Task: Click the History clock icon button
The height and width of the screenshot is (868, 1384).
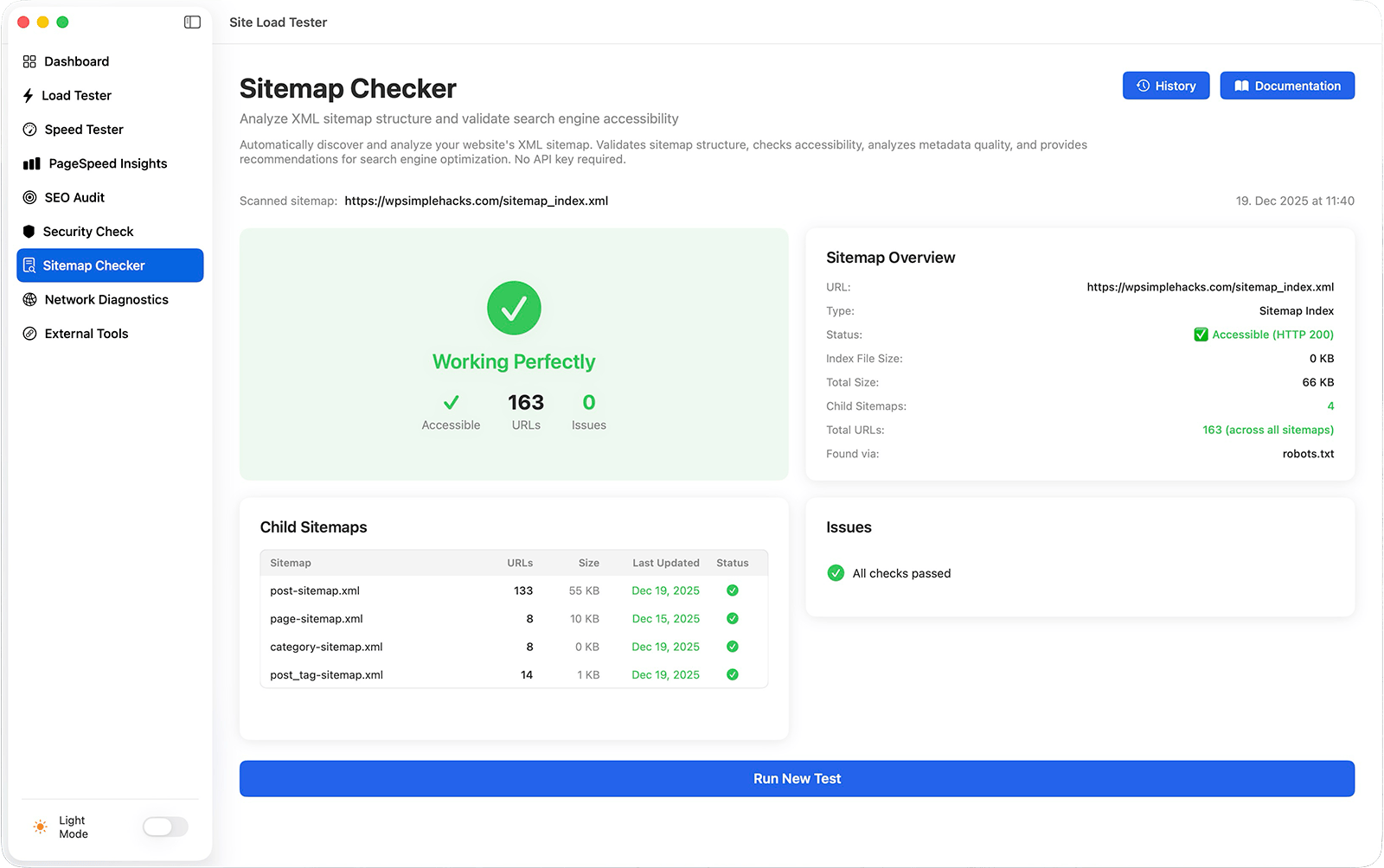Action: pyautogui.click(x=1142, y=86)
